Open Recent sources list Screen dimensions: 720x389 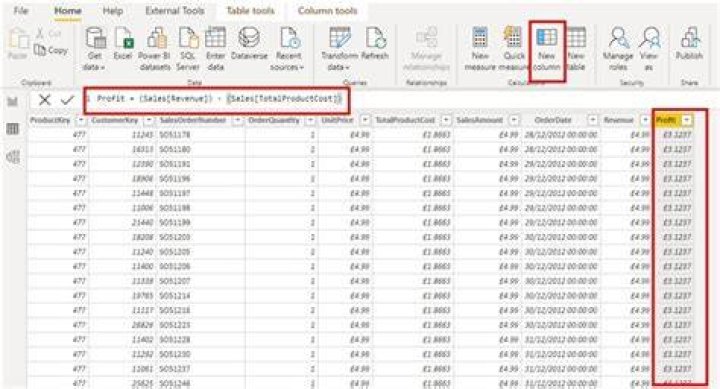[288, 49]
